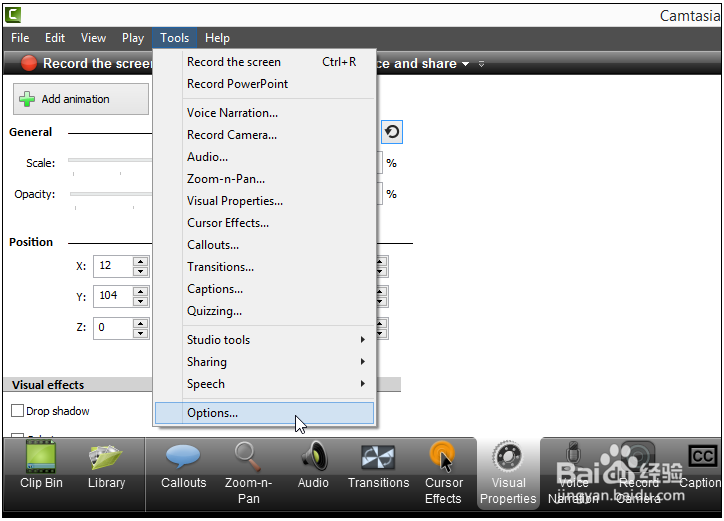This screenshot has width=724, height=521.
Task: Open the Play menu
Action: (x=133, y=38)
